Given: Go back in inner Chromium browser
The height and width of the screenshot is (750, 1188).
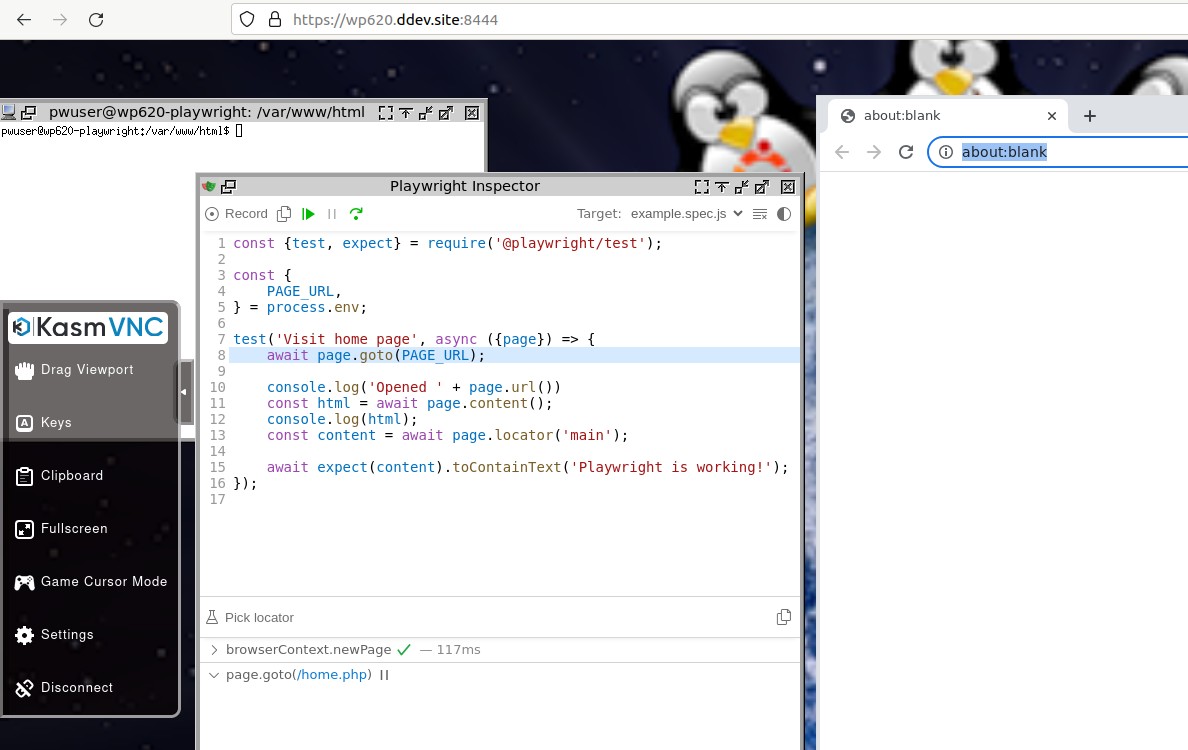Looking at the screenshot, I should [842, 152].
